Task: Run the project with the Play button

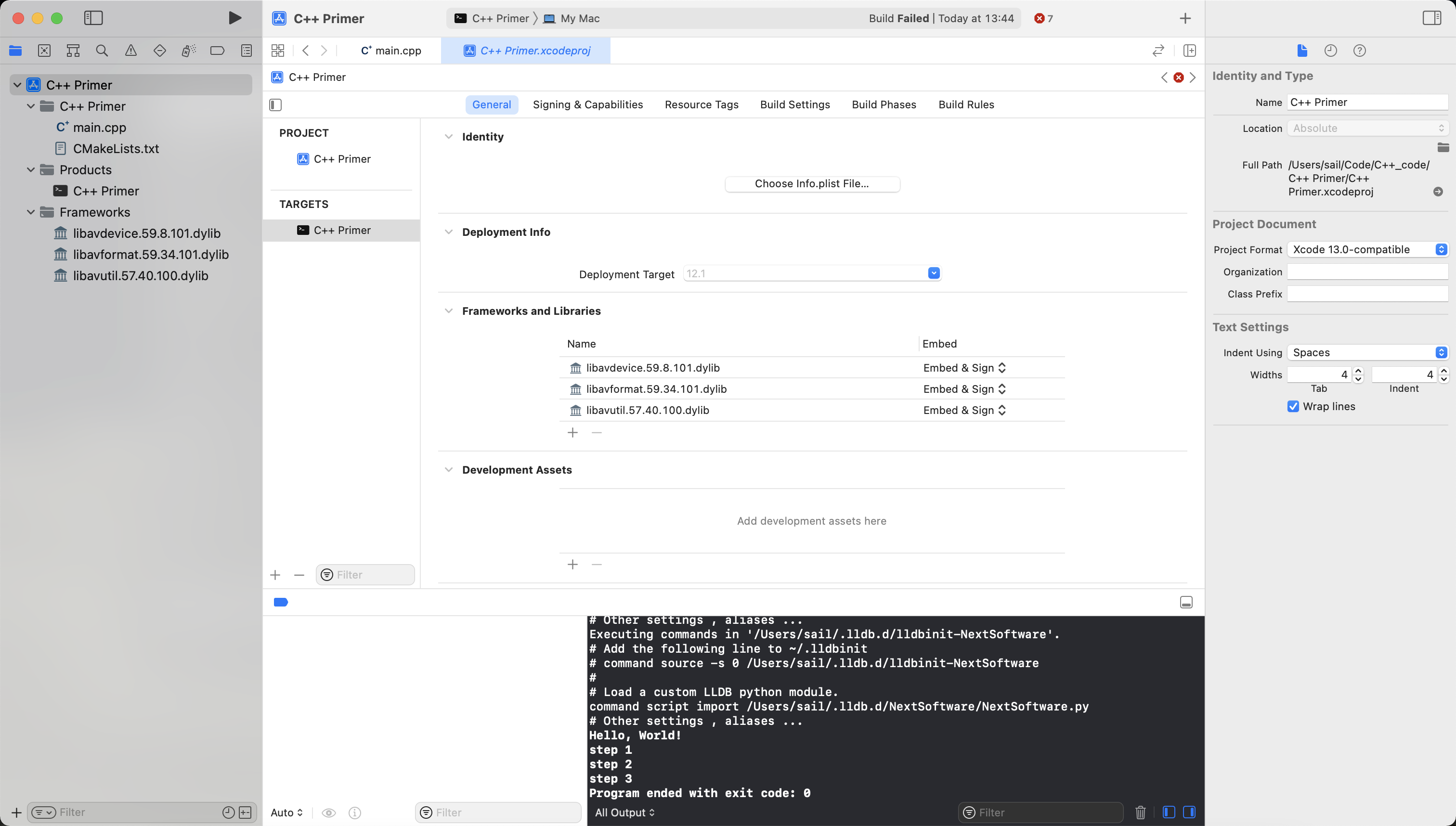Action: 234,18
